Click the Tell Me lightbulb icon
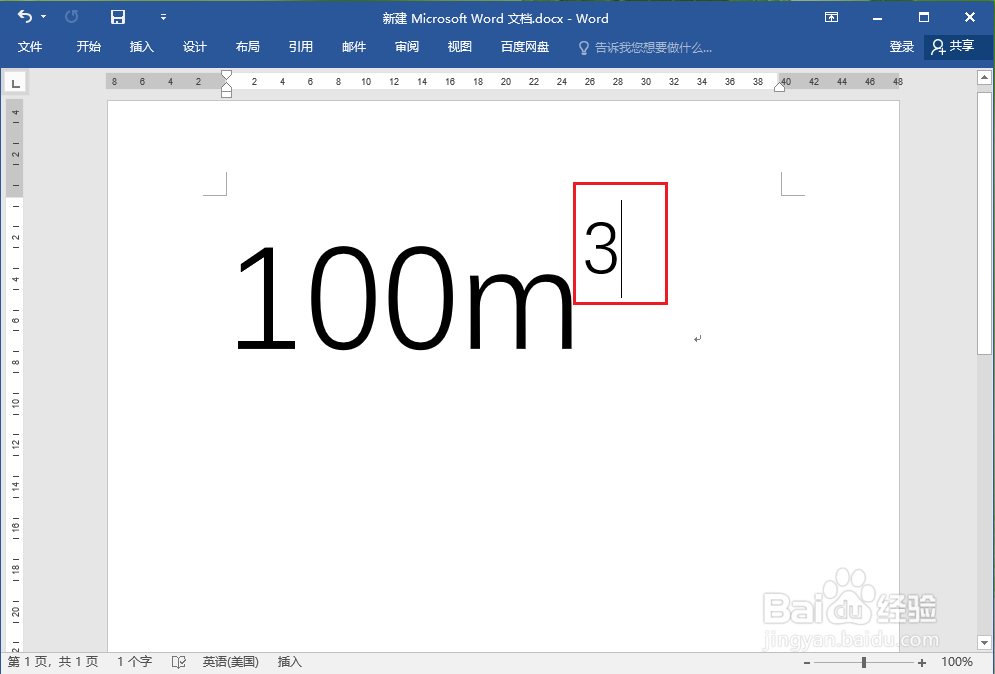 tap(583, 46)
